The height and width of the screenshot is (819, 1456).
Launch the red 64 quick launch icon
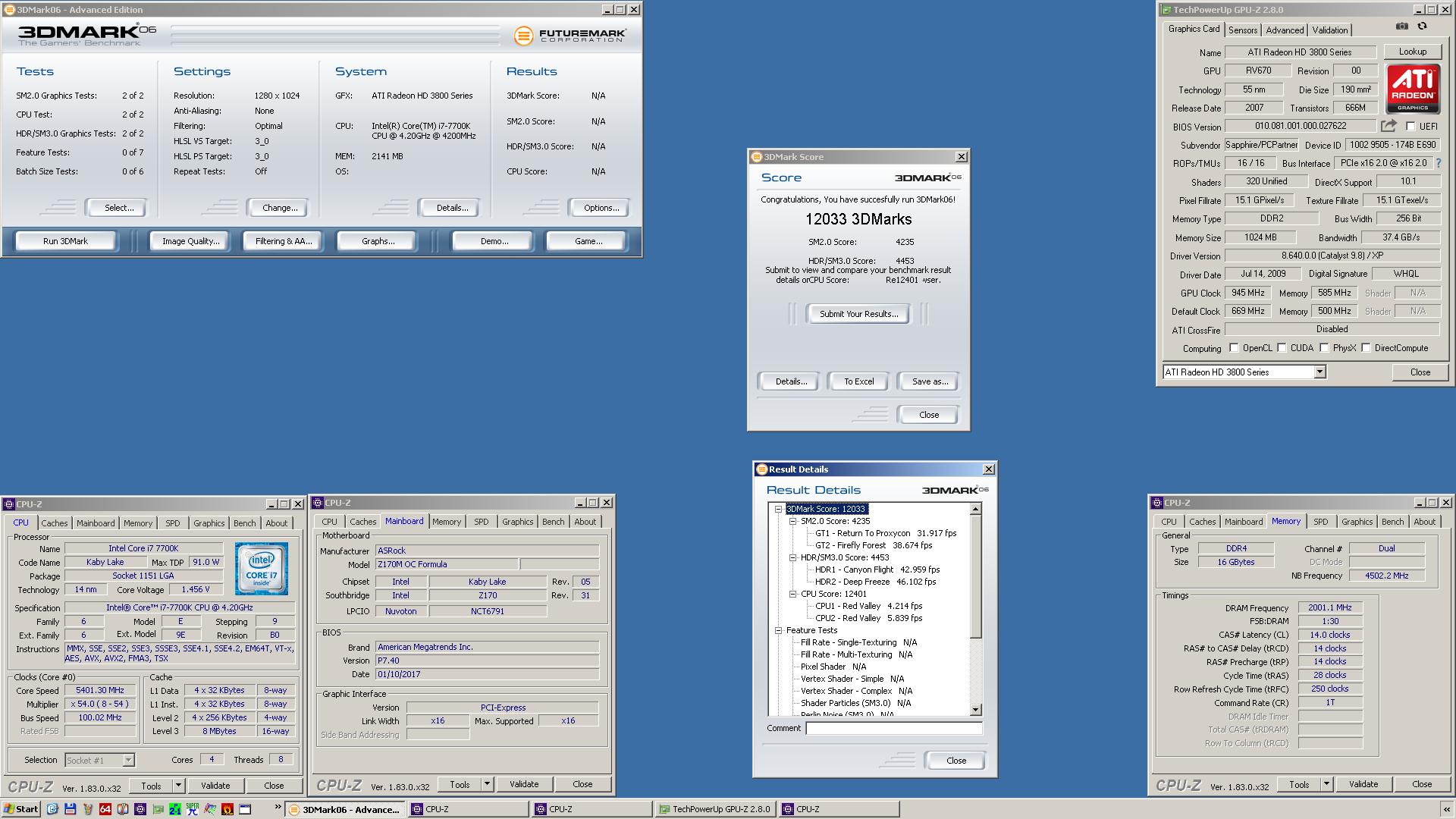105,809
